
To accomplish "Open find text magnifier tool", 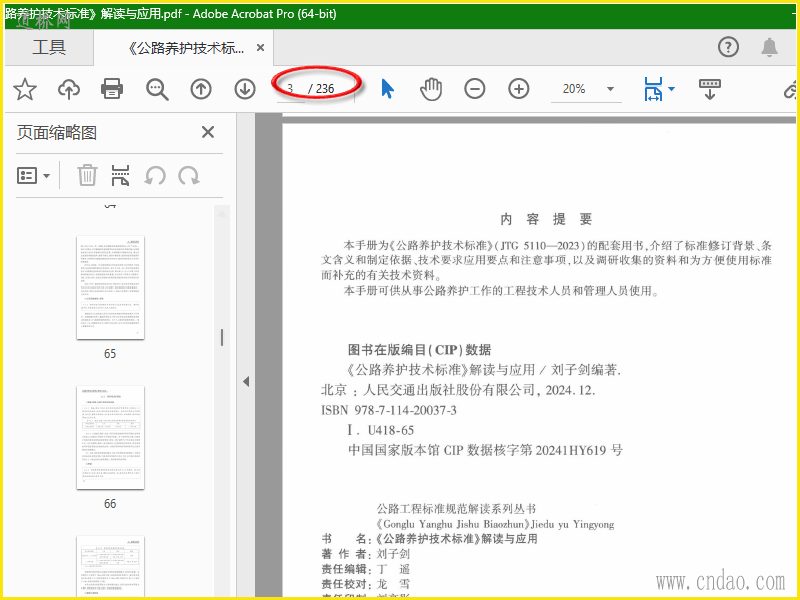I will (157, 89).
